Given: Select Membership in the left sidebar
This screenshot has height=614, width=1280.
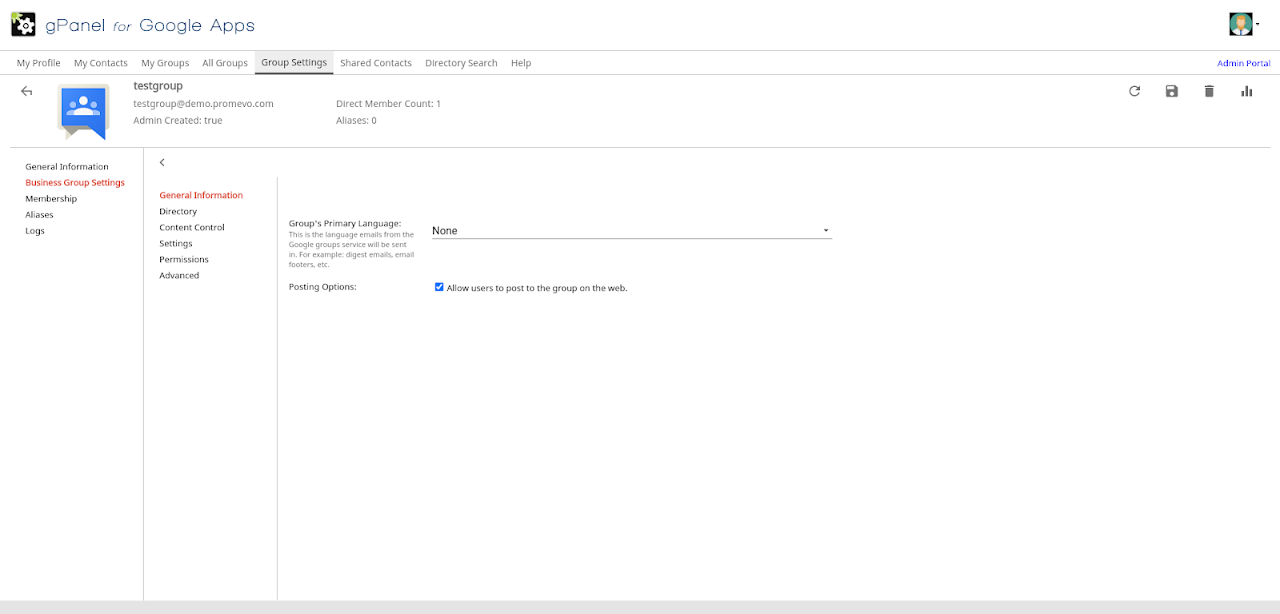Looking at the screenshot, I should tap(51, 199).
